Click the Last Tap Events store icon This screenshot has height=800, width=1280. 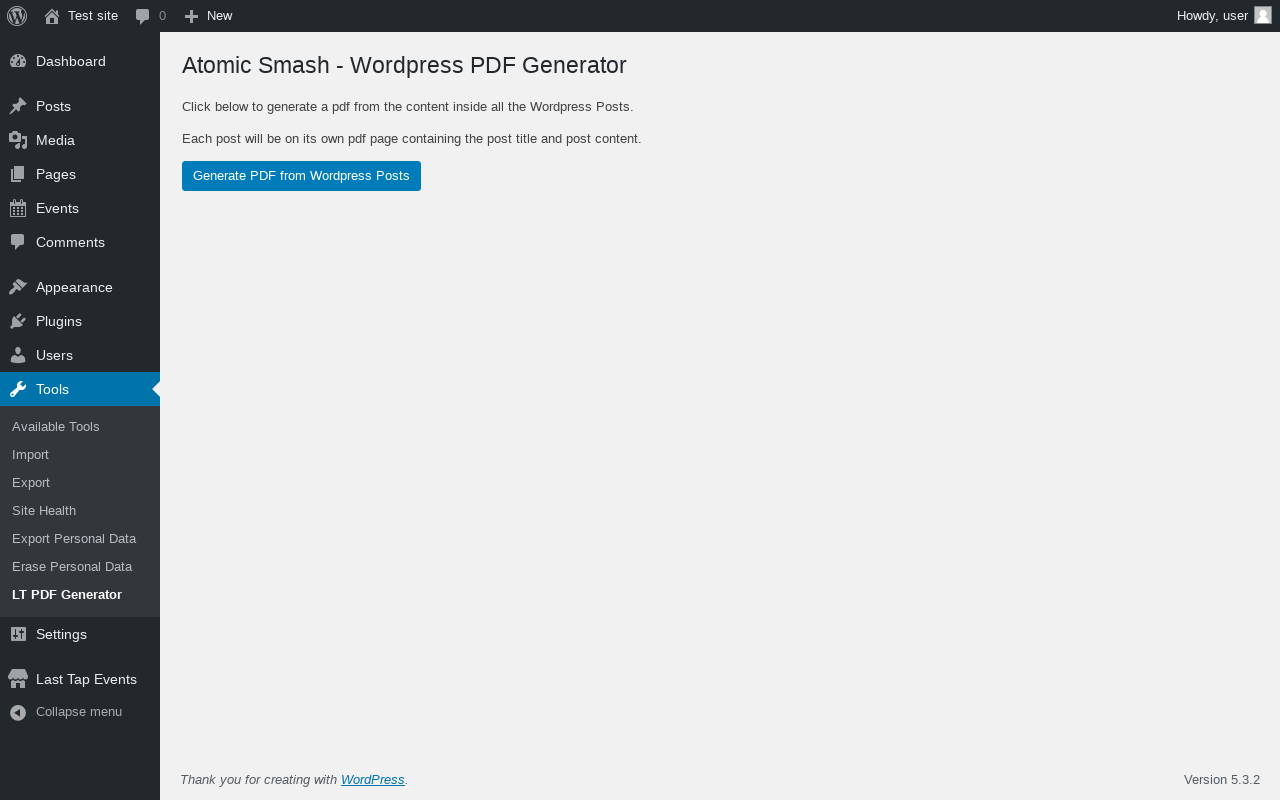pos(18,679)
